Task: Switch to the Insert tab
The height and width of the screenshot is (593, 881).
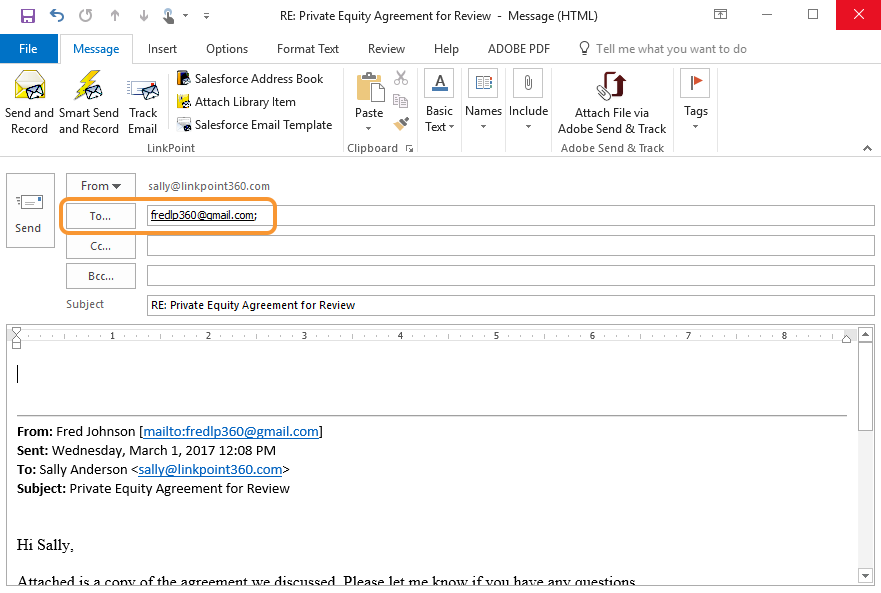Action: tap(163, 49)
